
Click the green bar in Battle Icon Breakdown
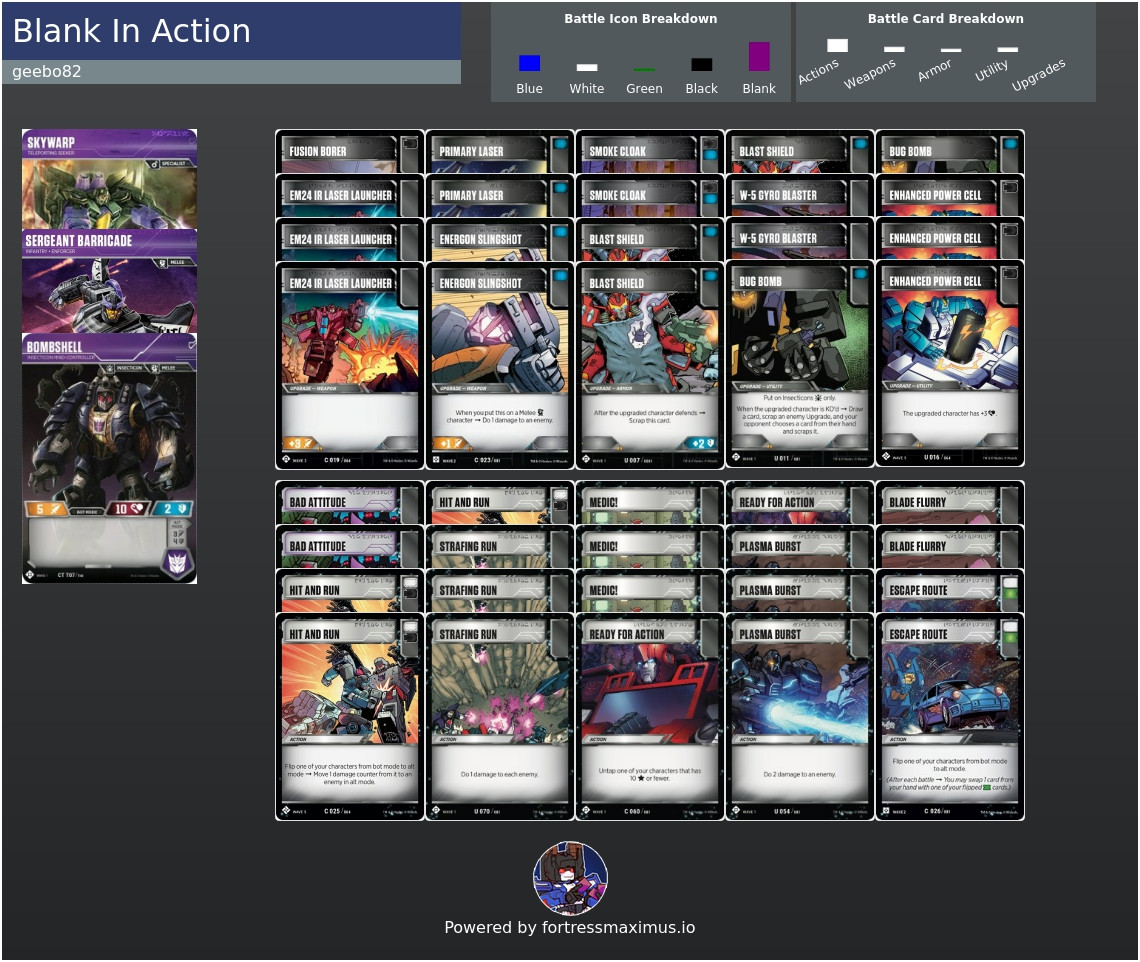pyautogui.click(x=644, y=70)
